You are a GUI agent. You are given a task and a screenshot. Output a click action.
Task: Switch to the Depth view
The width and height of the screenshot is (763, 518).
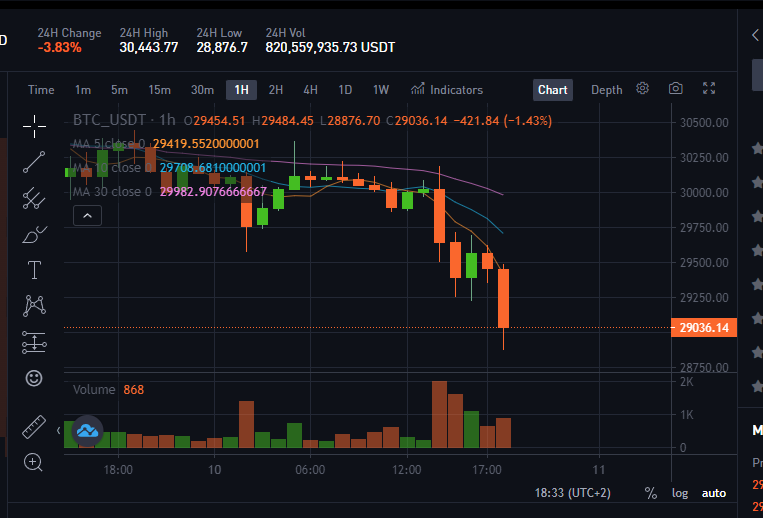click(606, 90)
